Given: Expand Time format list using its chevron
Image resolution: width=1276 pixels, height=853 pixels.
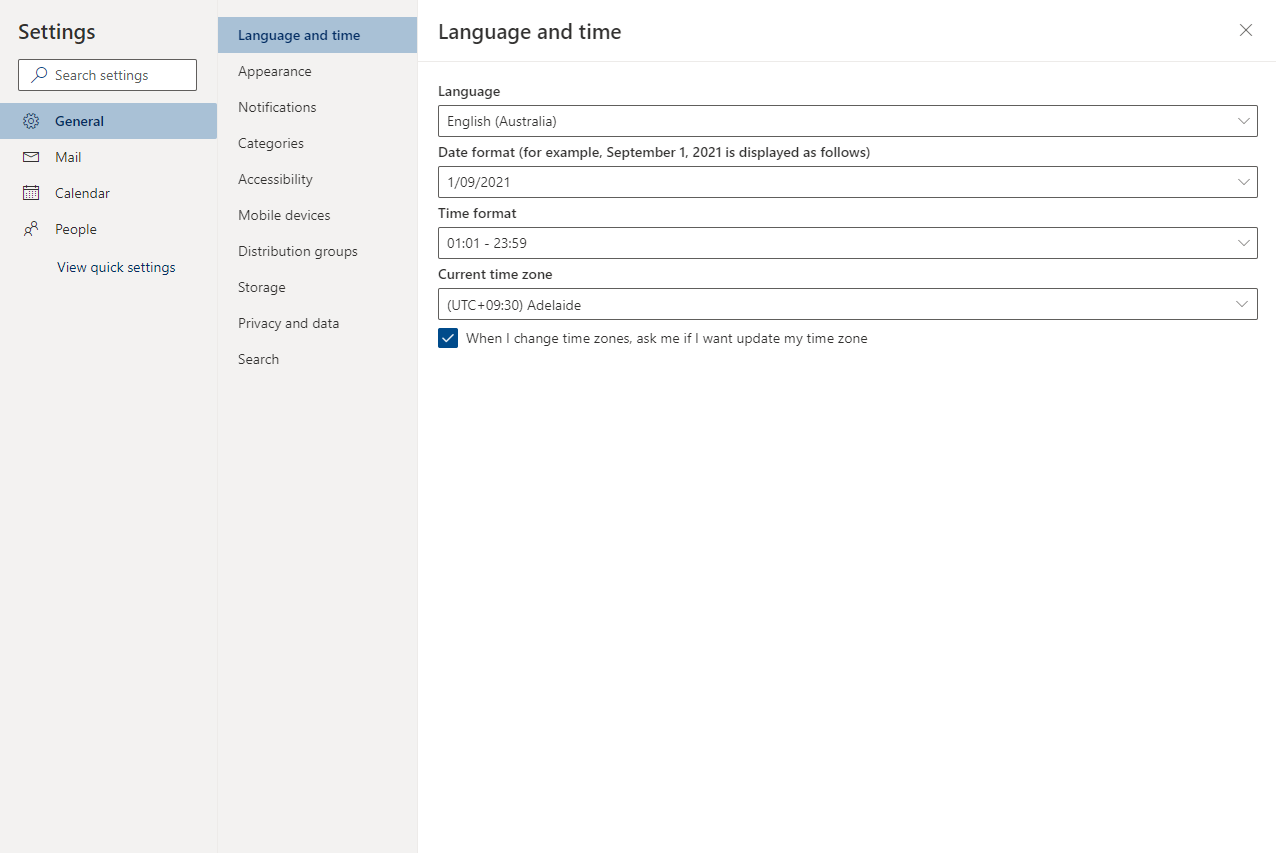Looking at the screenshot, I should [1244, 243].
